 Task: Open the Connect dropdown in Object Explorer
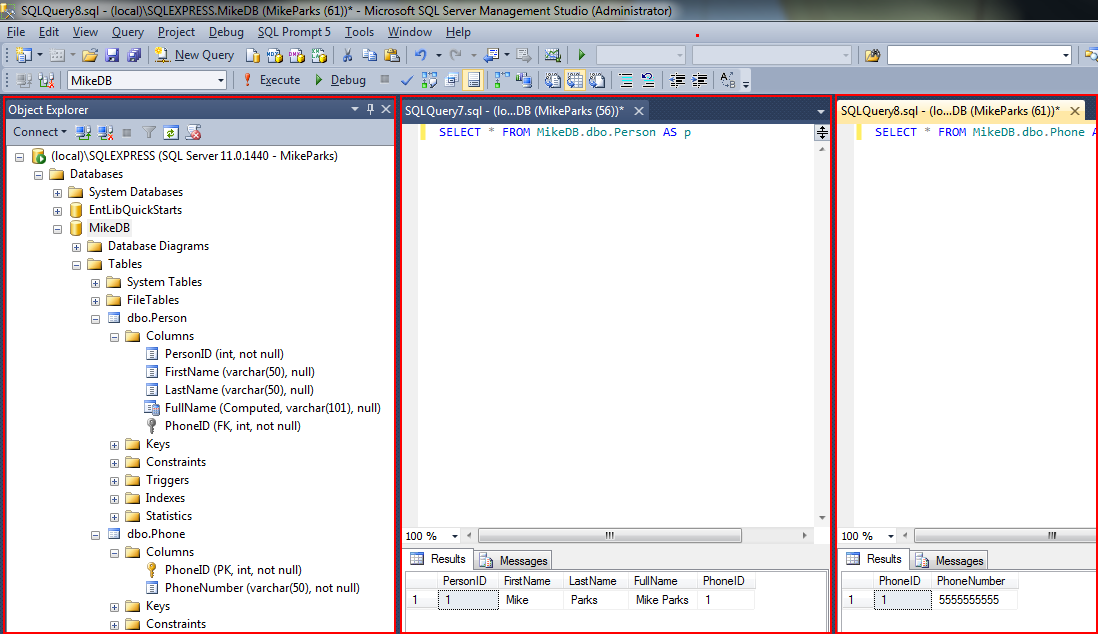[x=40, y=132]
